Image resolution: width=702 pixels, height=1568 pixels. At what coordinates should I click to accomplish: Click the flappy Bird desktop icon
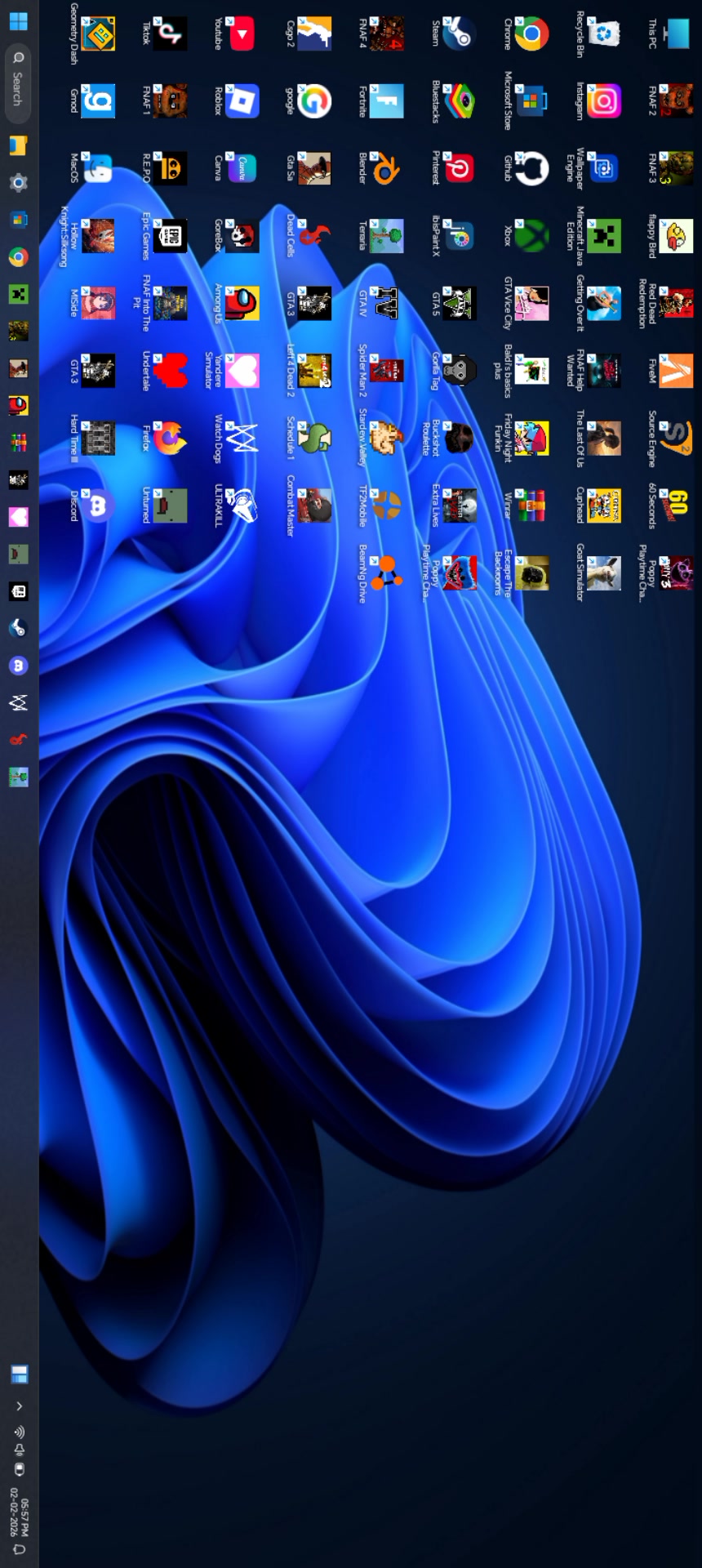[675, 236]
